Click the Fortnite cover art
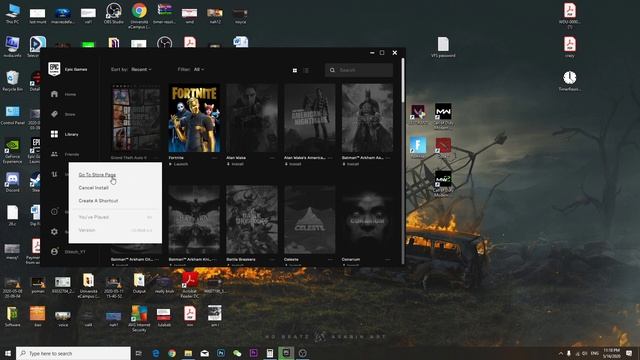 tap(194, 118)
